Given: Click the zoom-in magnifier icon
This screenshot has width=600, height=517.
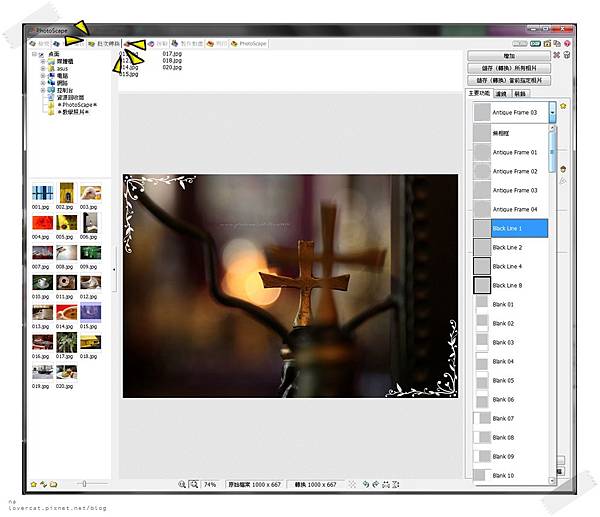Looking at the screenshot, I should pos(182,484).
